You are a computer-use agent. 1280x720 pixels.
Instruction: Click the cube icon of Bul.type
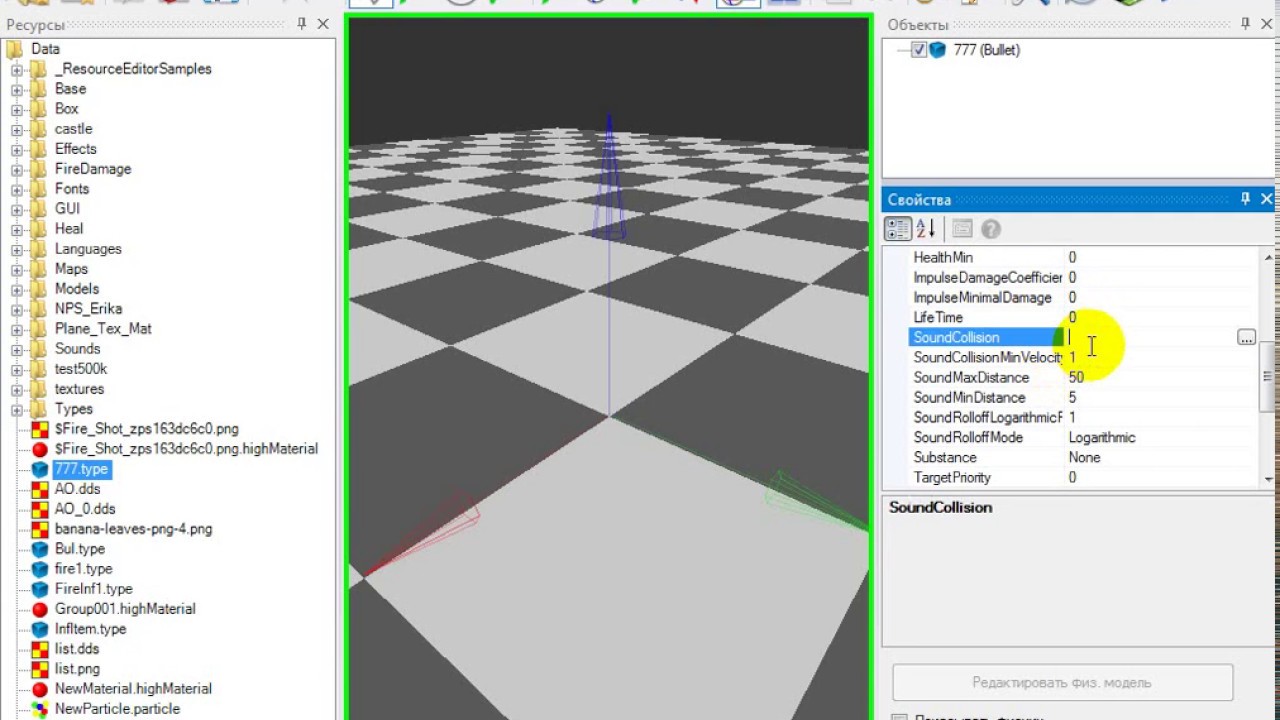(40, 549)
